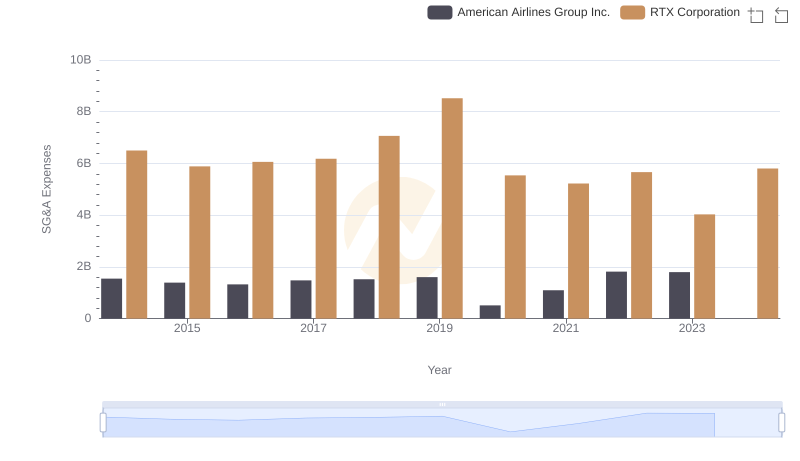Viewport: 800px width, 461px height.
Task: Click the American Airlines bar for 2023
Action: point(680,295)
